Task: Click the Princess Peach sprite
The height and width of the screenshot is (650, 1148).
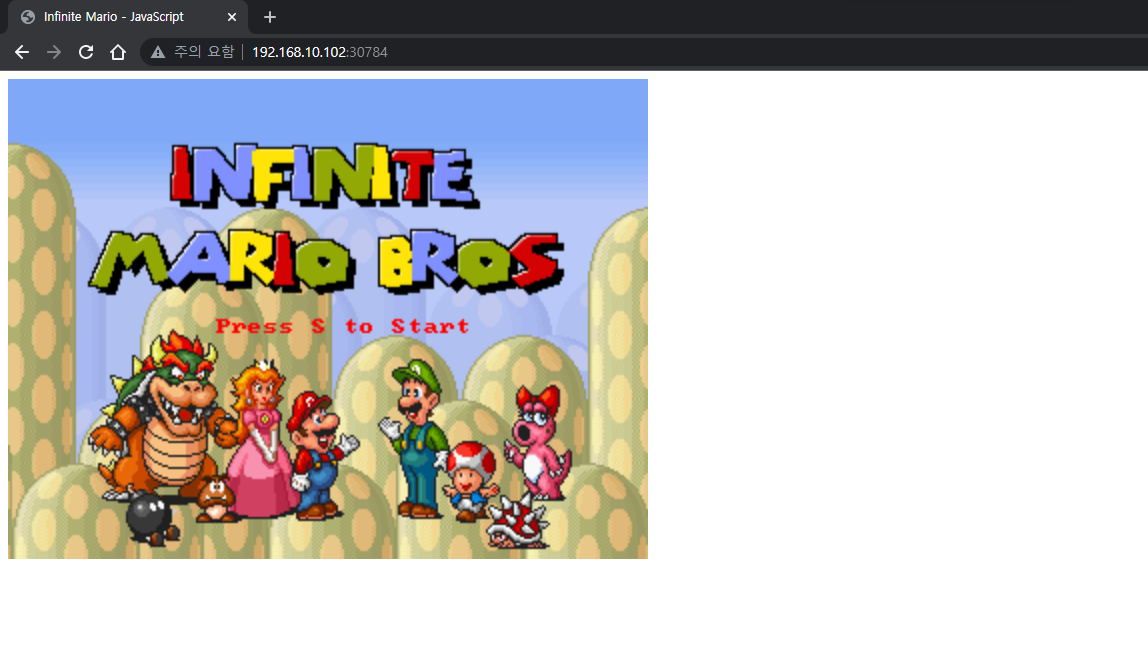Action: [x=262, y=439]
